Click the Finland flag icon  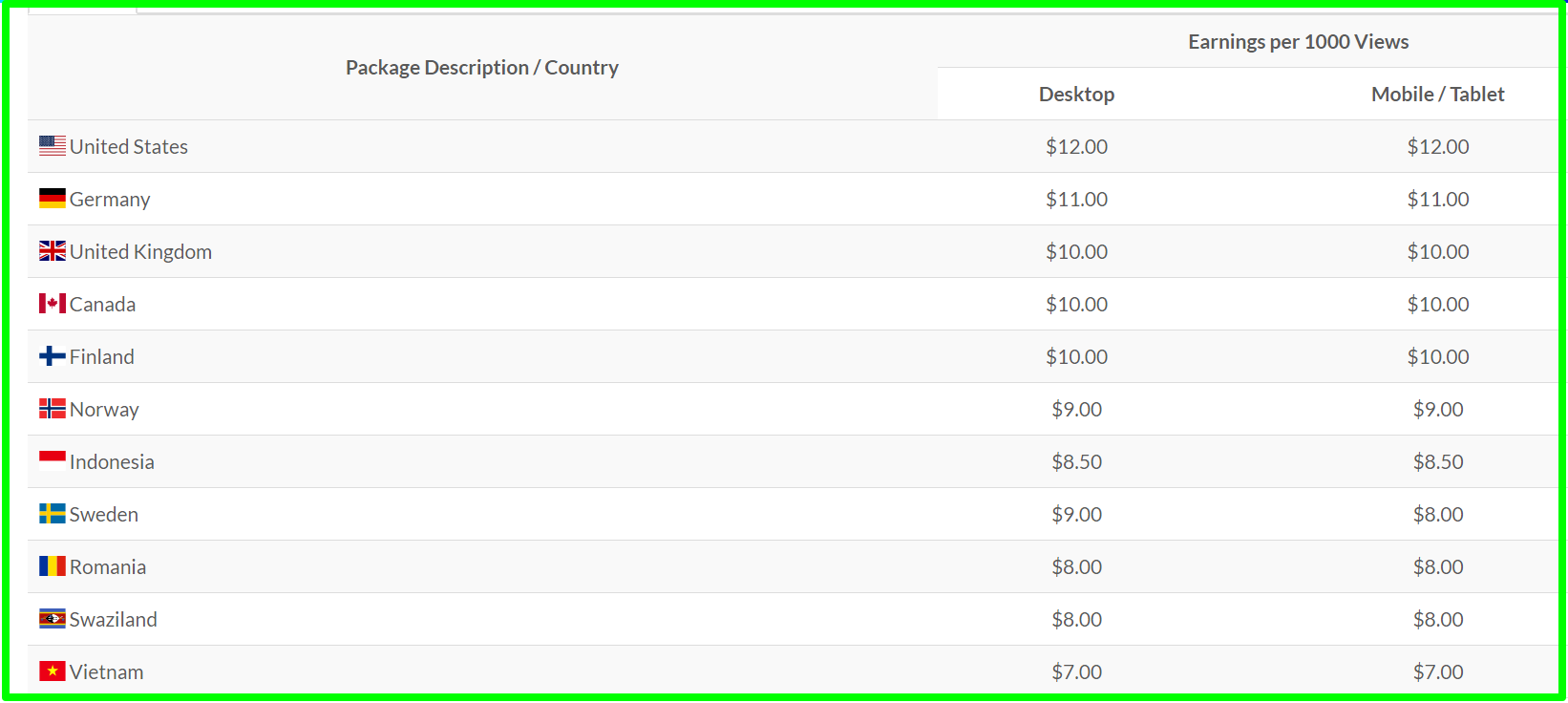(x=53, y=355)
